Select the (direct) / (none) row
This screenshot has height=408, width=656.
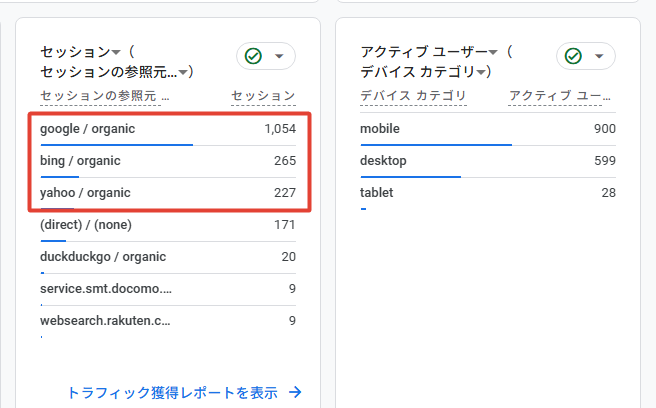pos(168,226)
